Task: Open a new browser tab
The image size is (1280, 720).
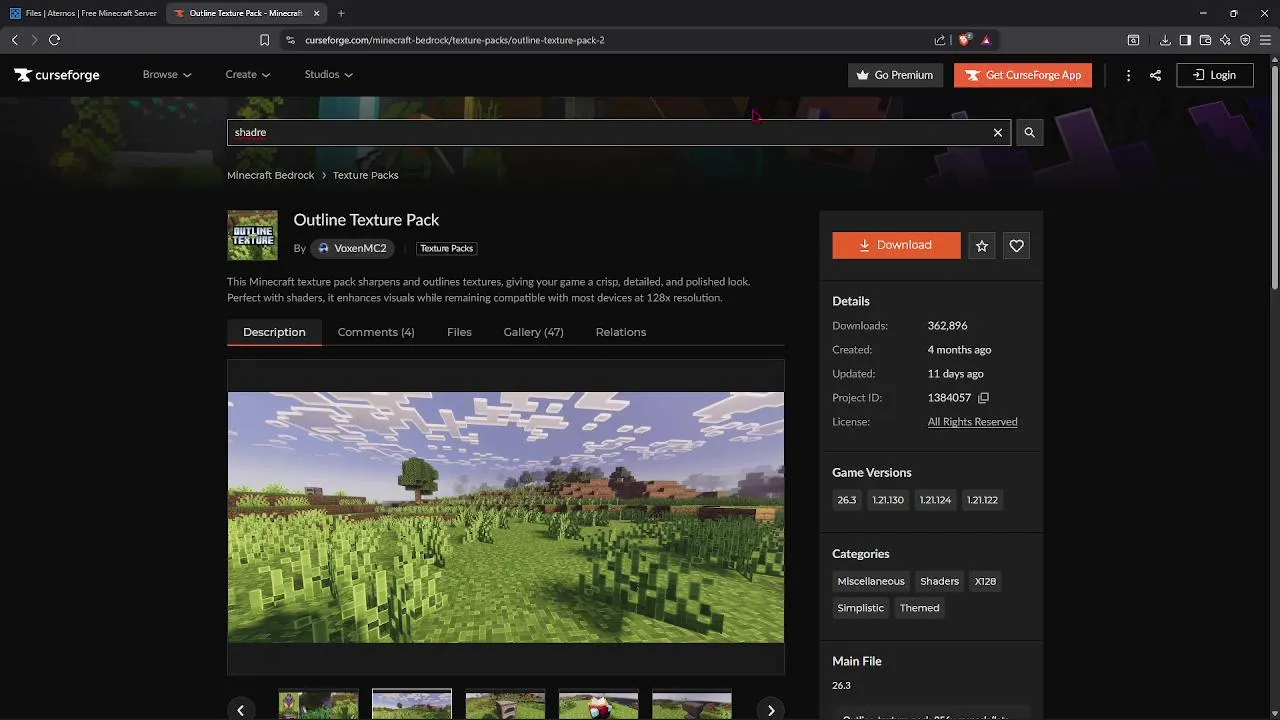Action: click(341, 13)
